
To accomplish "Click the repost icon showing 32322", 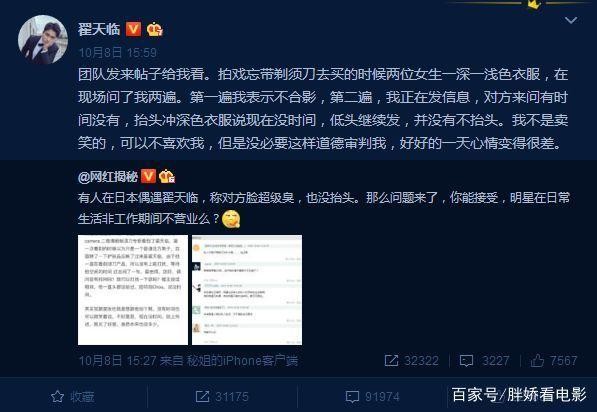I will pyautogui.click(x=412, y=360).
